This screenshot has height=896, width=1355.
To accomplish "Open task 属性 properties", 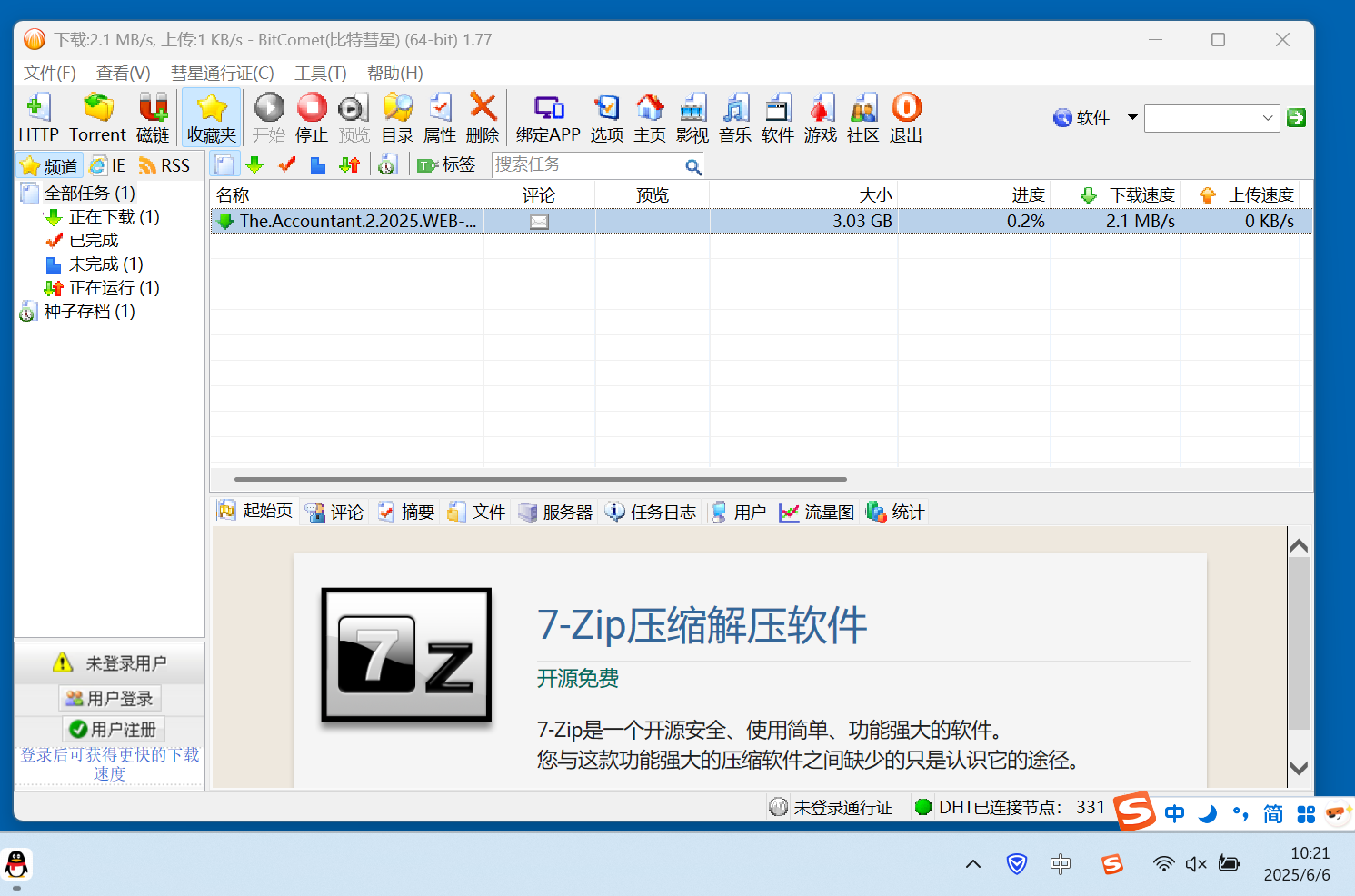I will tap(440, 117).
